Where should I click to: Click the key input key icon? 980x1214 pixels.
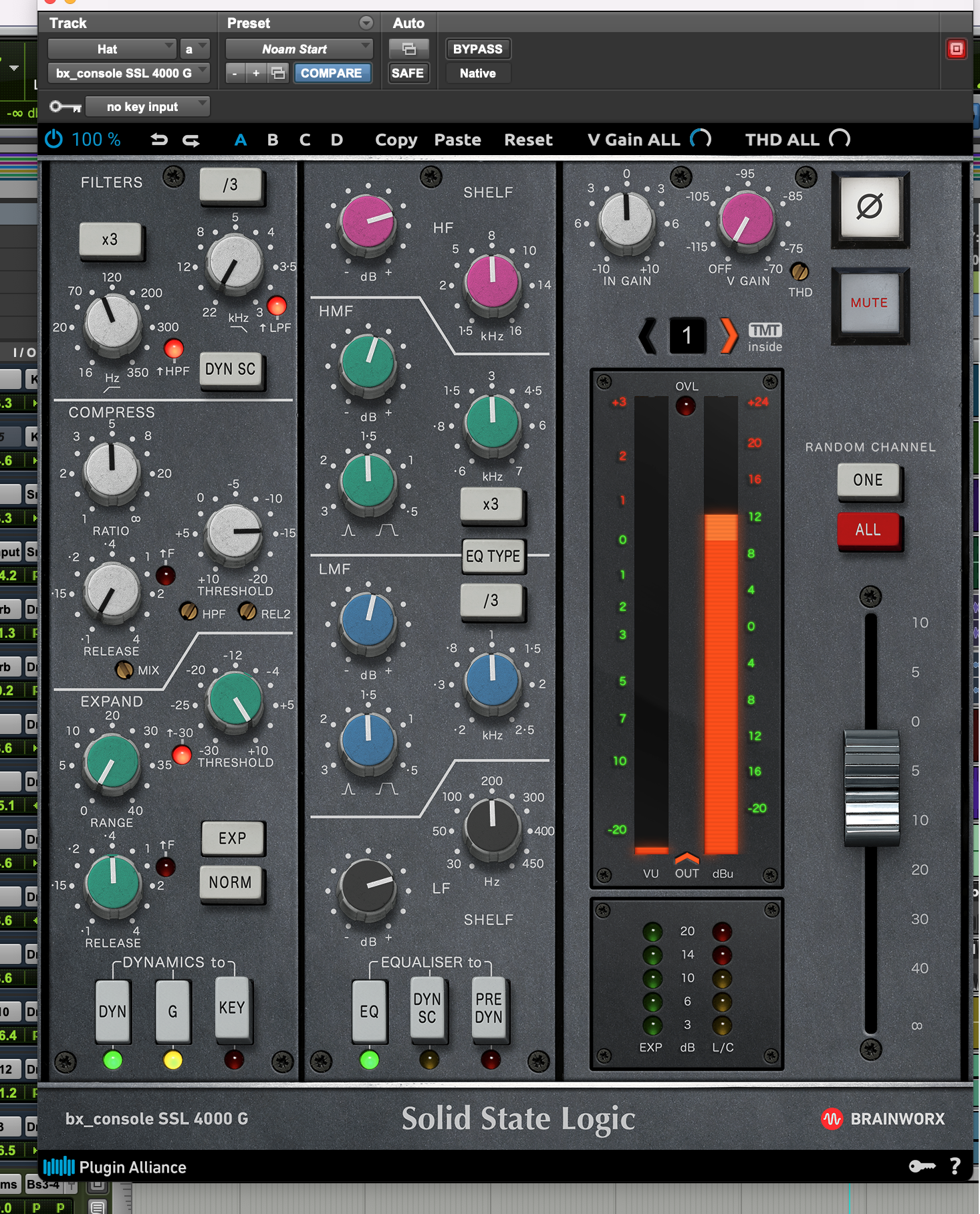pos(66,106)
